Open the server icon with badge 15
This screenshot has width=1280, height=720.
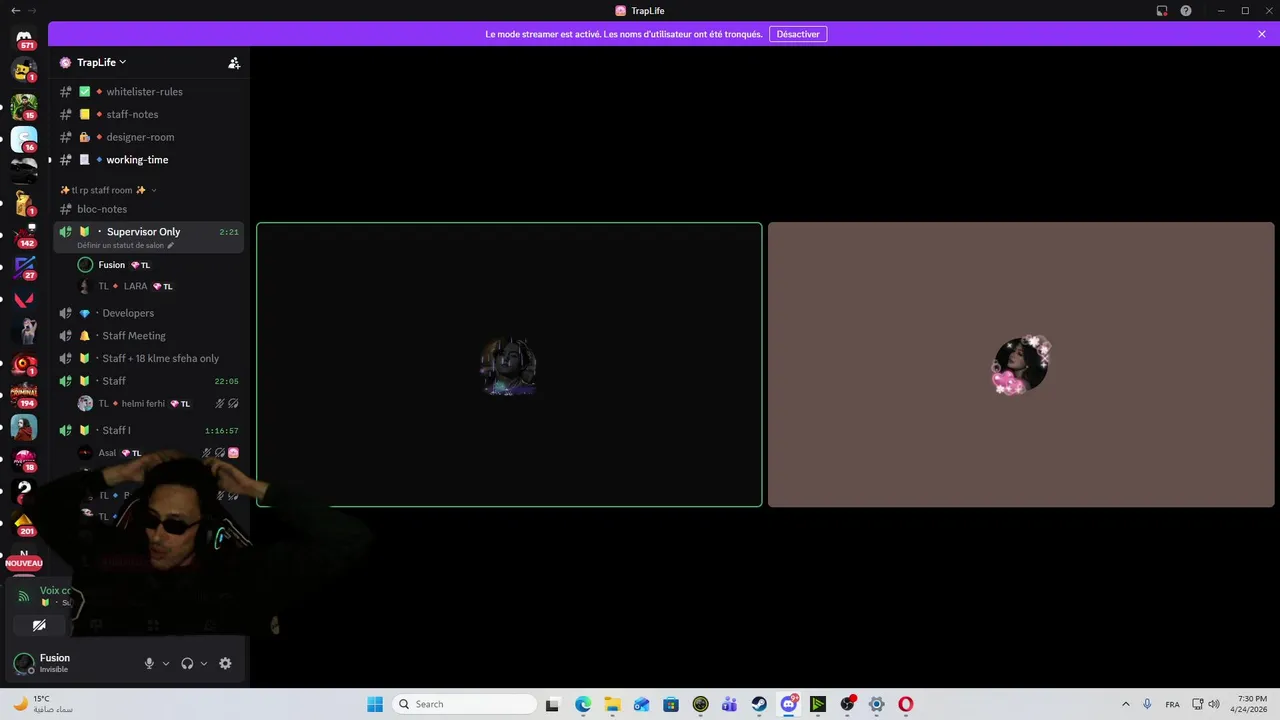click(24, 107)
